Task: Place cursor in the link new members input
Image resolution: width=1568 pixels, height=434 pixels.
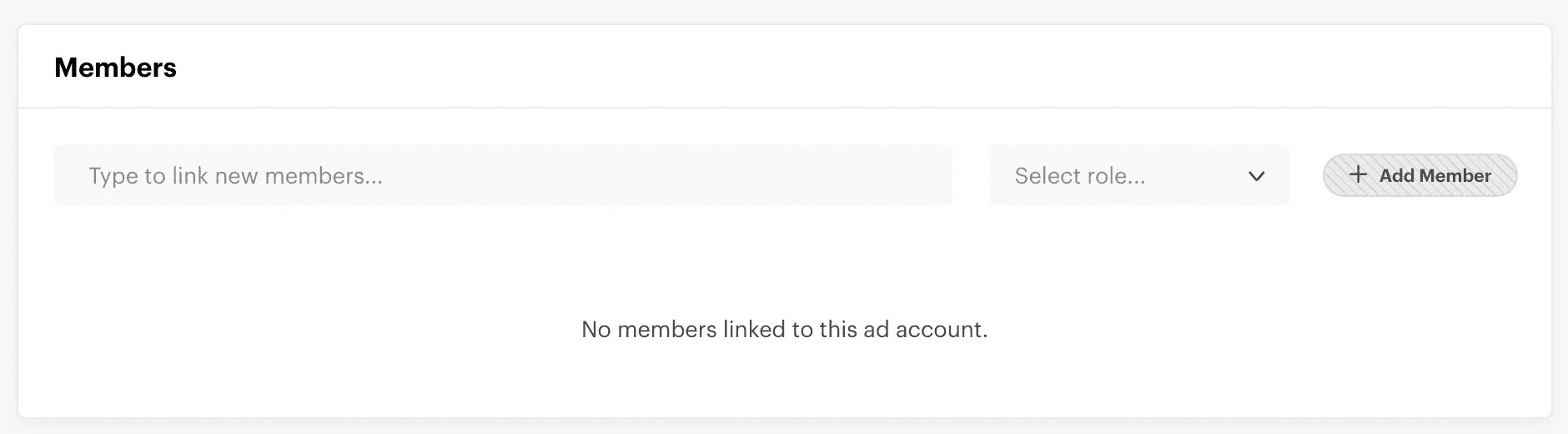Action: [x=502, y=175]
